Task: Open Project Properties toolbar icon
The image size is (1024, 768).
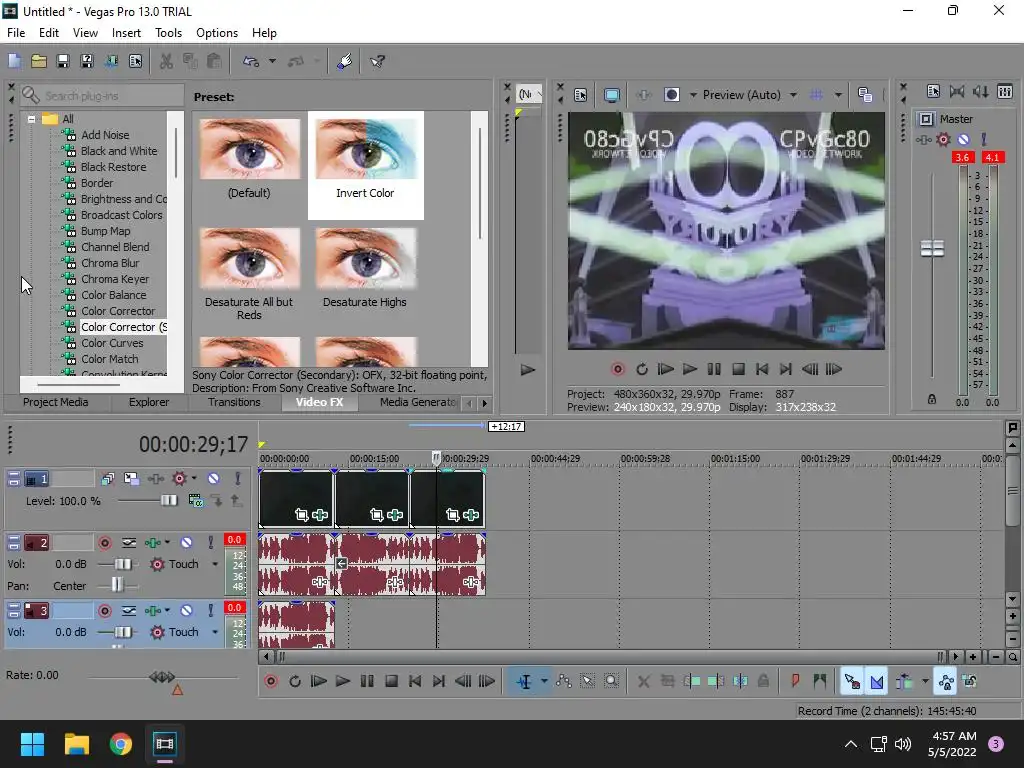Action: 135,61
